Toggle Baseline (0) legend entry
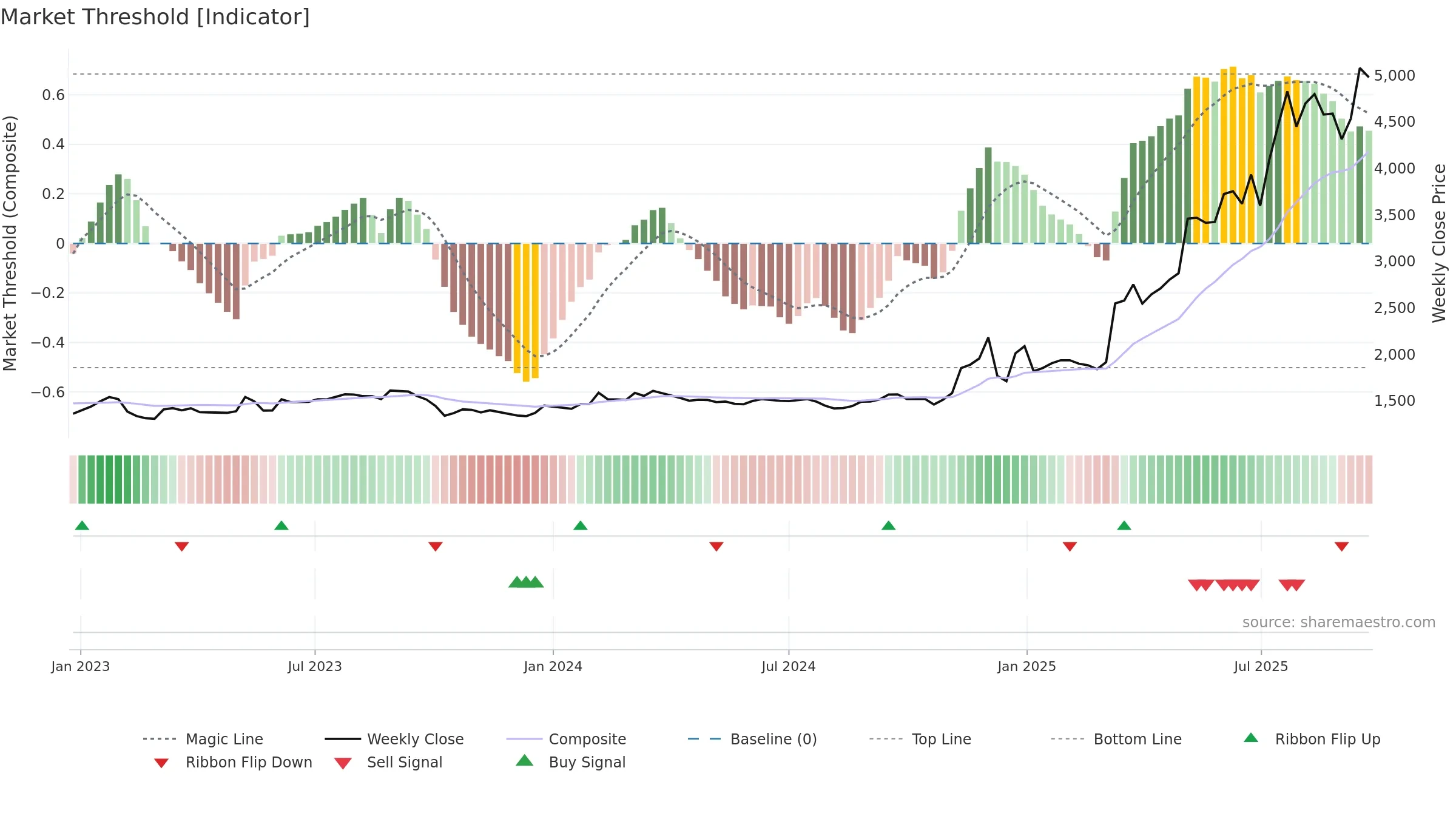 (x=752, y=739)
